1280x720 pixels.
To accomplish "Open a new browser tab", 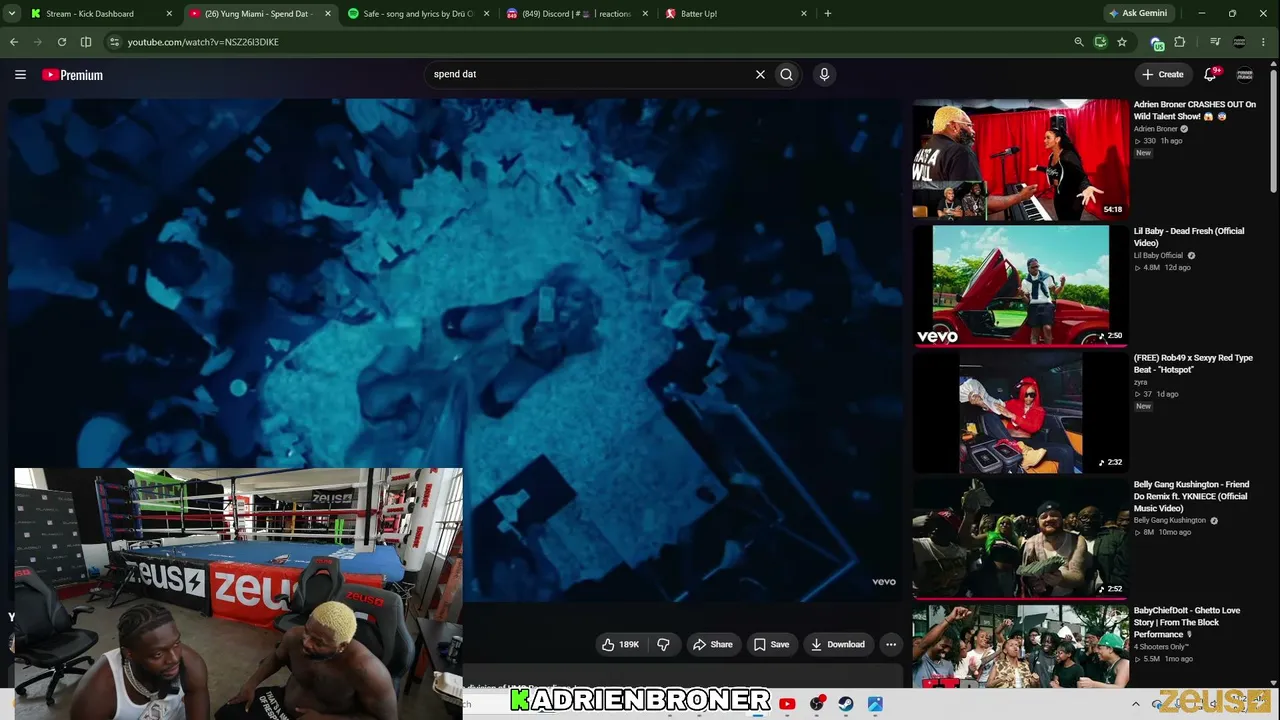I will click(828, 14).
